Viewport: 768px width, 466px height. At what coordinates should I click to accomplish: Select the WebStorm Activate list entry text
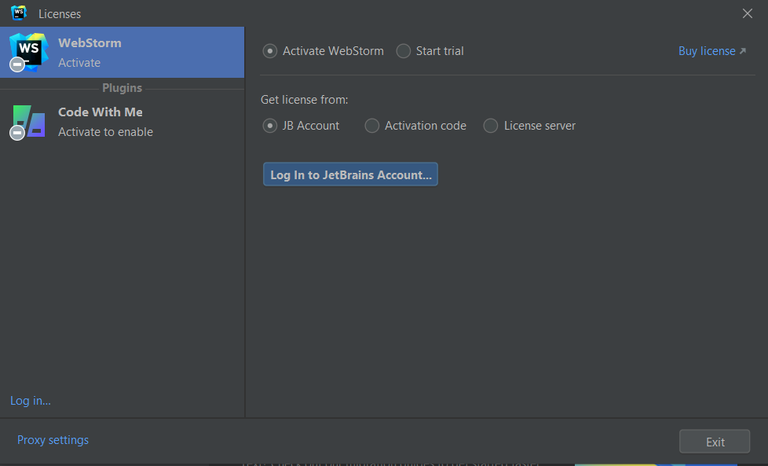(x=90, y=52)
